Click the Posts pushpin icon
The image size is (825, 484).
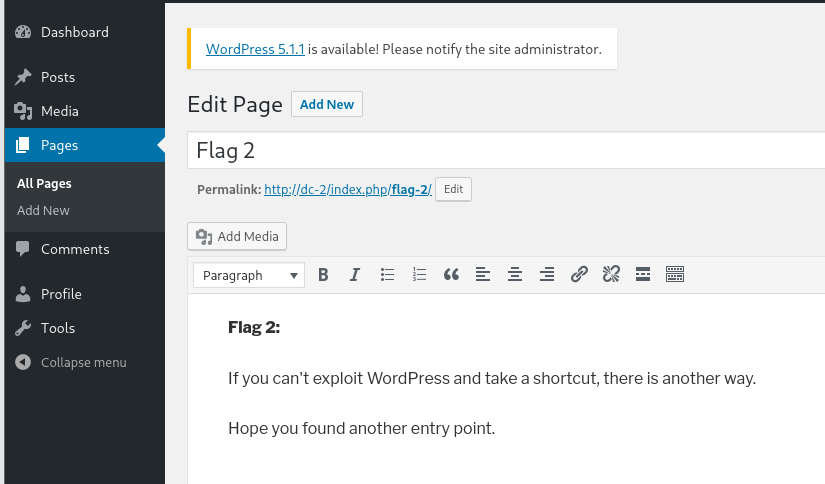coord(23,77)
